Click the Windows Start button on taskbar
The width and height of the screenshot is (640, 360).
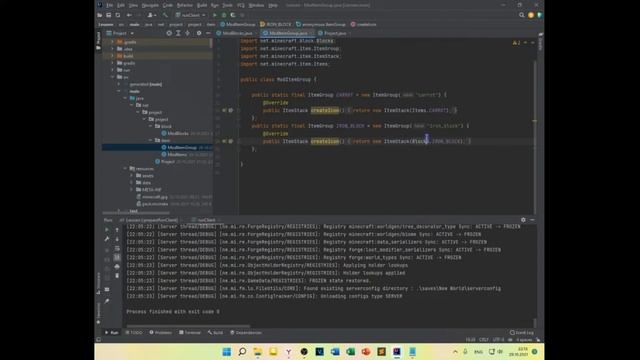pos(227,352)
